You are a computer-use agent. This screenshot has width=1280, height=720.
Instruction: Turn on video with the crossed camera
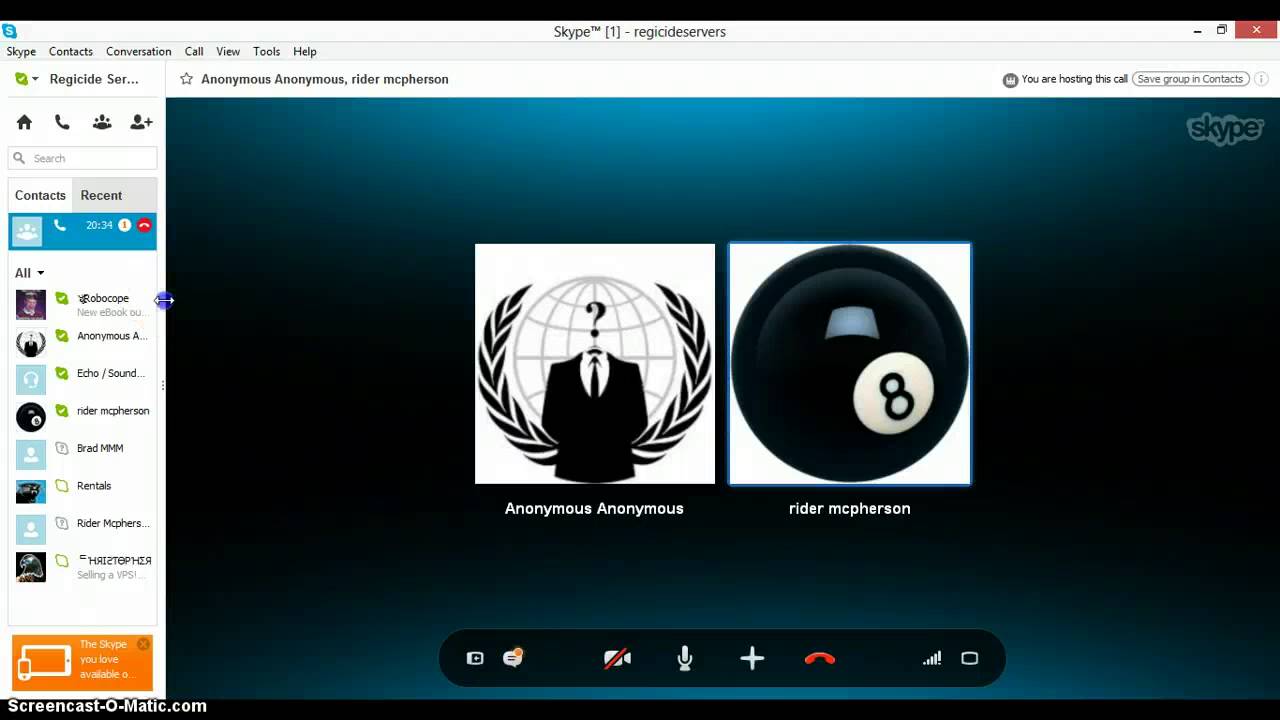pos(617,658)
